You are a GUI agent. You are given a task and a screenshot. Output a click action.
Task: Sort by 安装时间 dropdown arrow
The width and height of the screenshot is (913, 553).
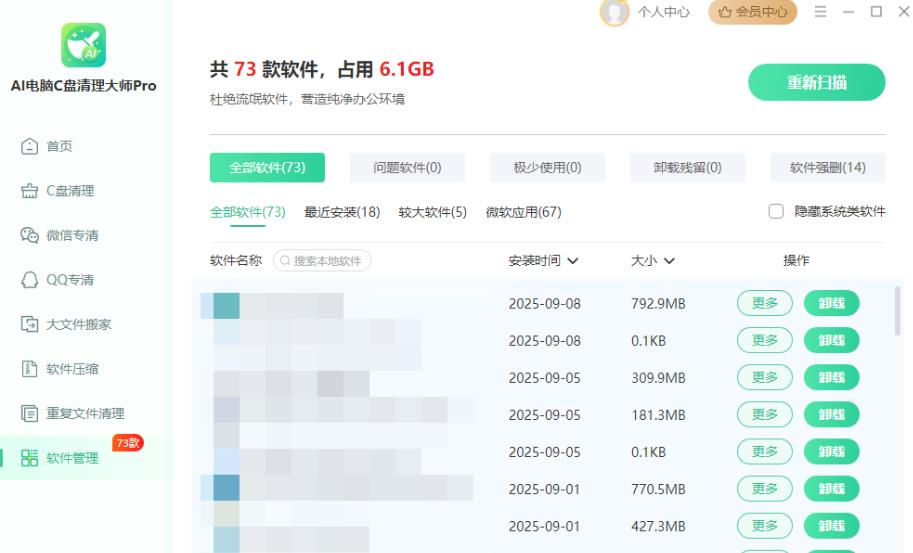(x=573, y=261)
